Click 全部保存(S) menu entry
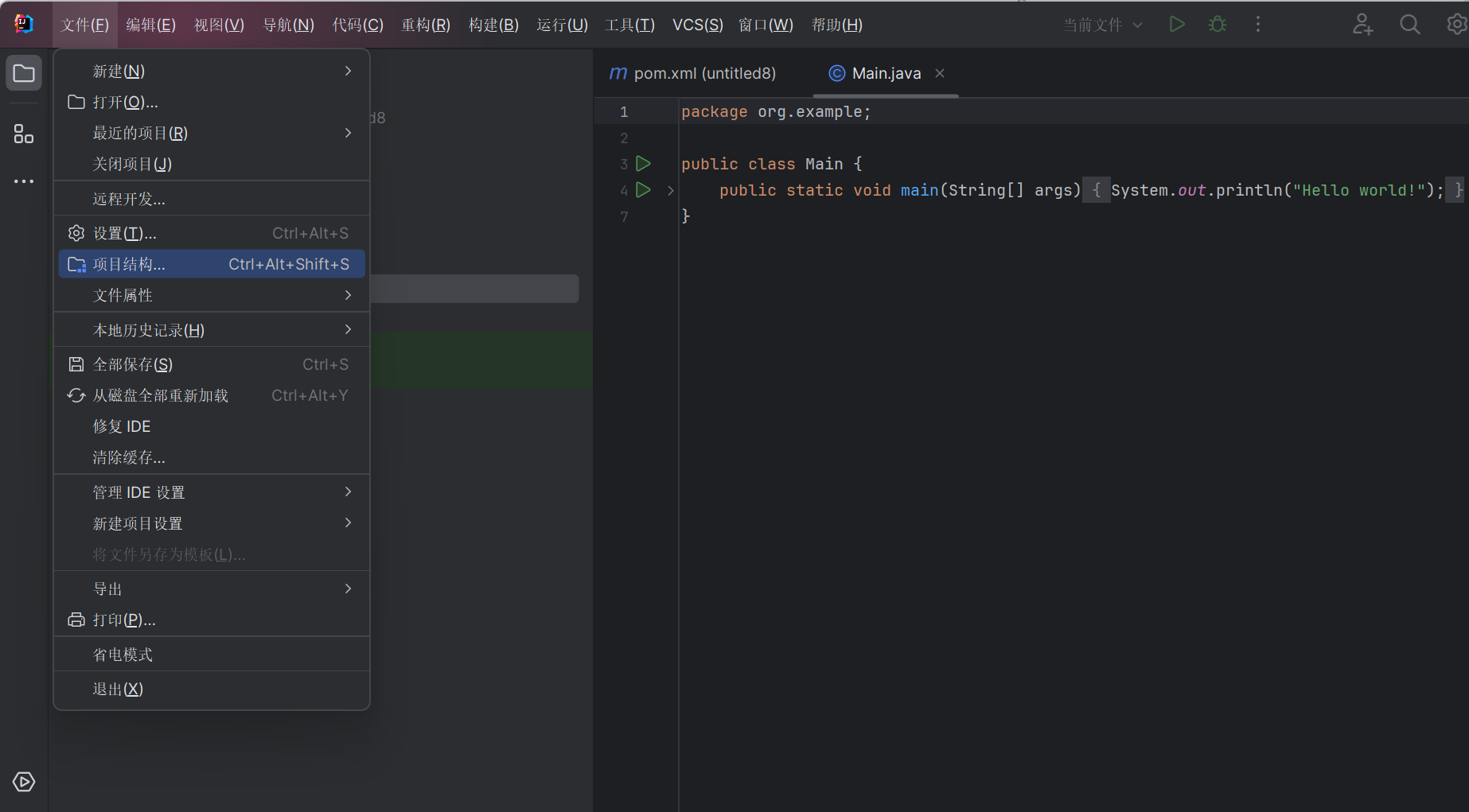The width and height of the screenshot is (1469, 812). click(x=212, y=364)
